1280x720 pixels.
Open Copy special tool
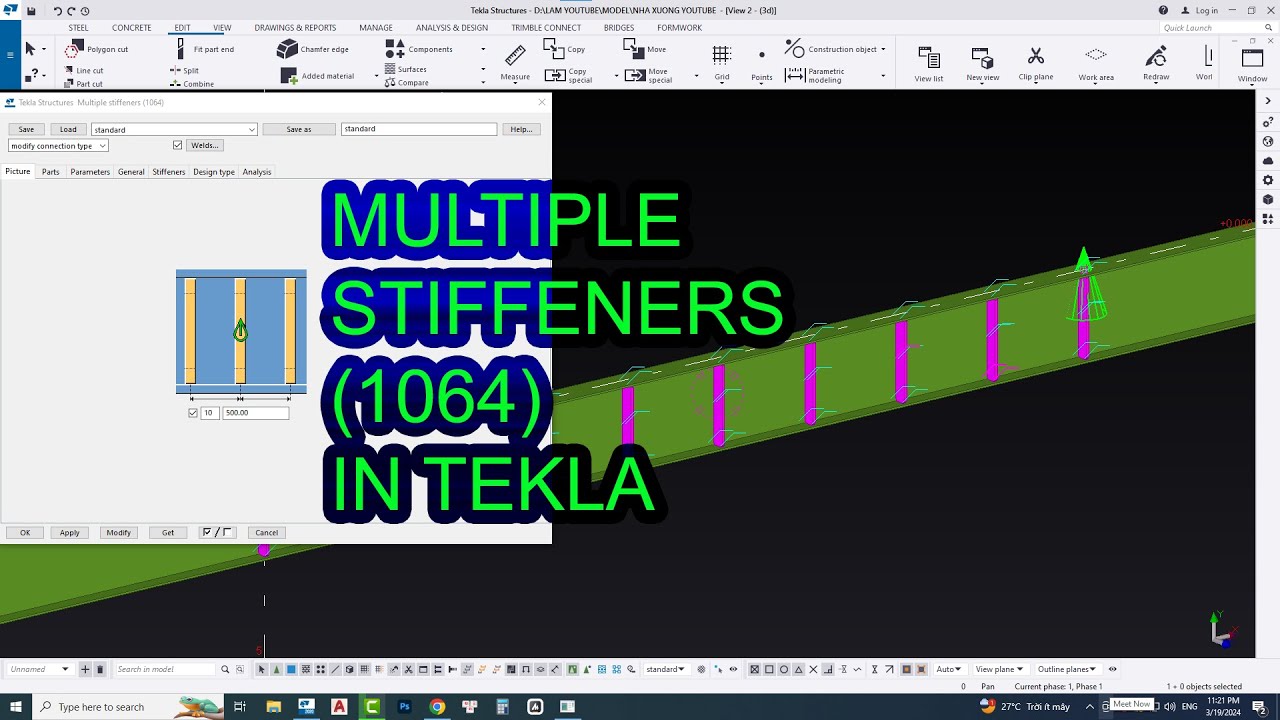(569, 76)
